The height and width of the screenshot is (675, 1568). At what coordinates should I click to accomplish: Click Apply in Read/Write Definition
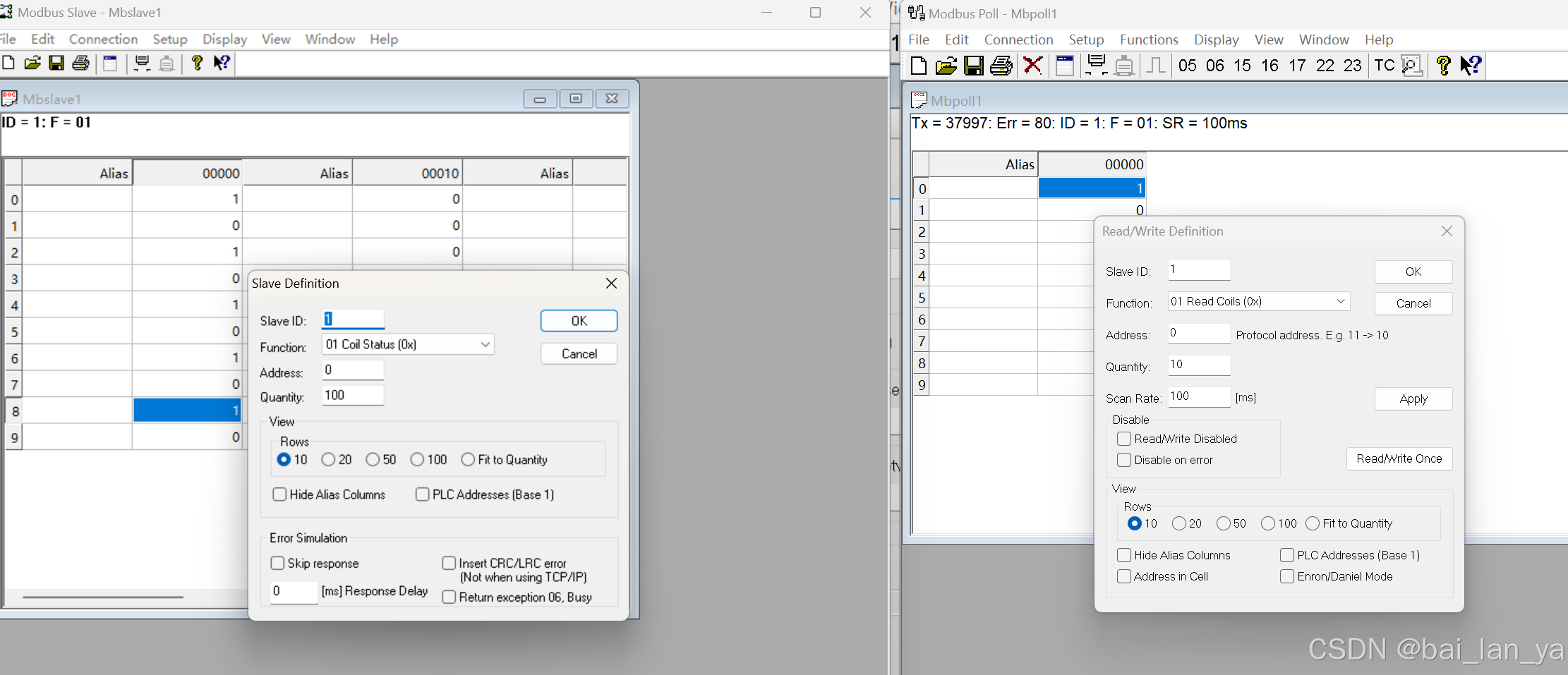pyautogui.click(x=1413, y=399)
